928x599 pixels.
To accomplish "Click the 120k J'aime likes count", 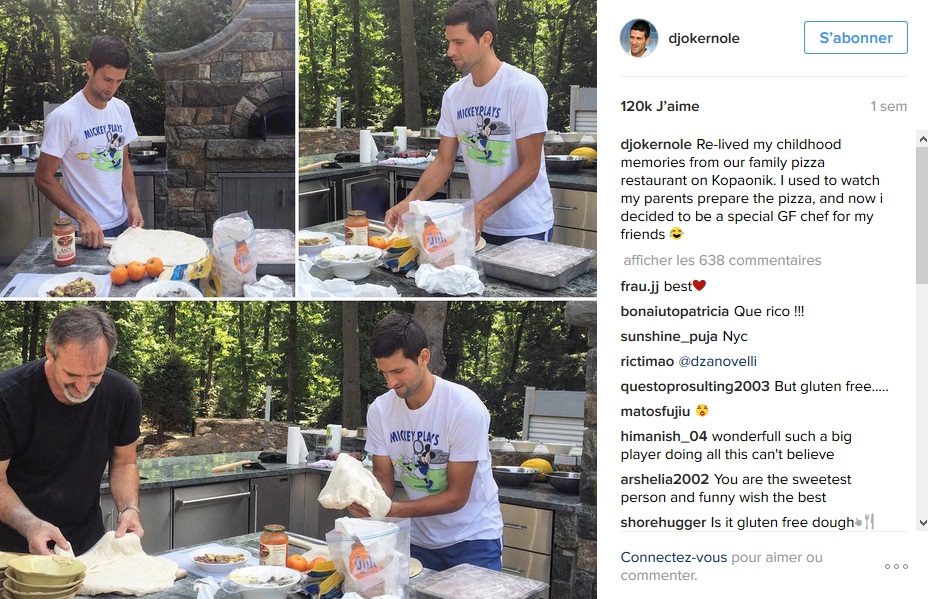I will click(x=660, y=107).
